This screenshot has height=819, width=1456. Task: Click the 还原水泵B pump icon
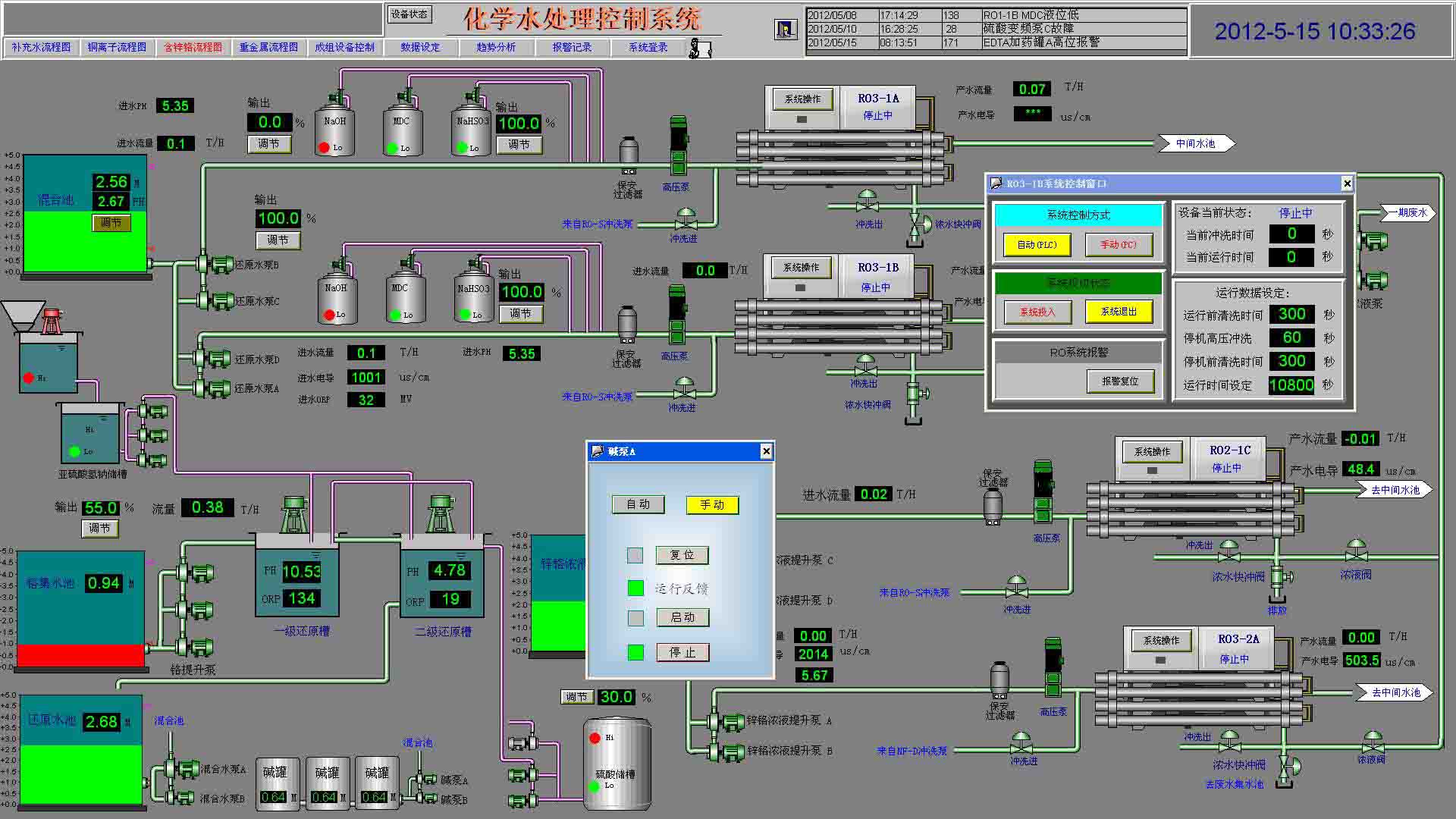click(x=216, y=264)
